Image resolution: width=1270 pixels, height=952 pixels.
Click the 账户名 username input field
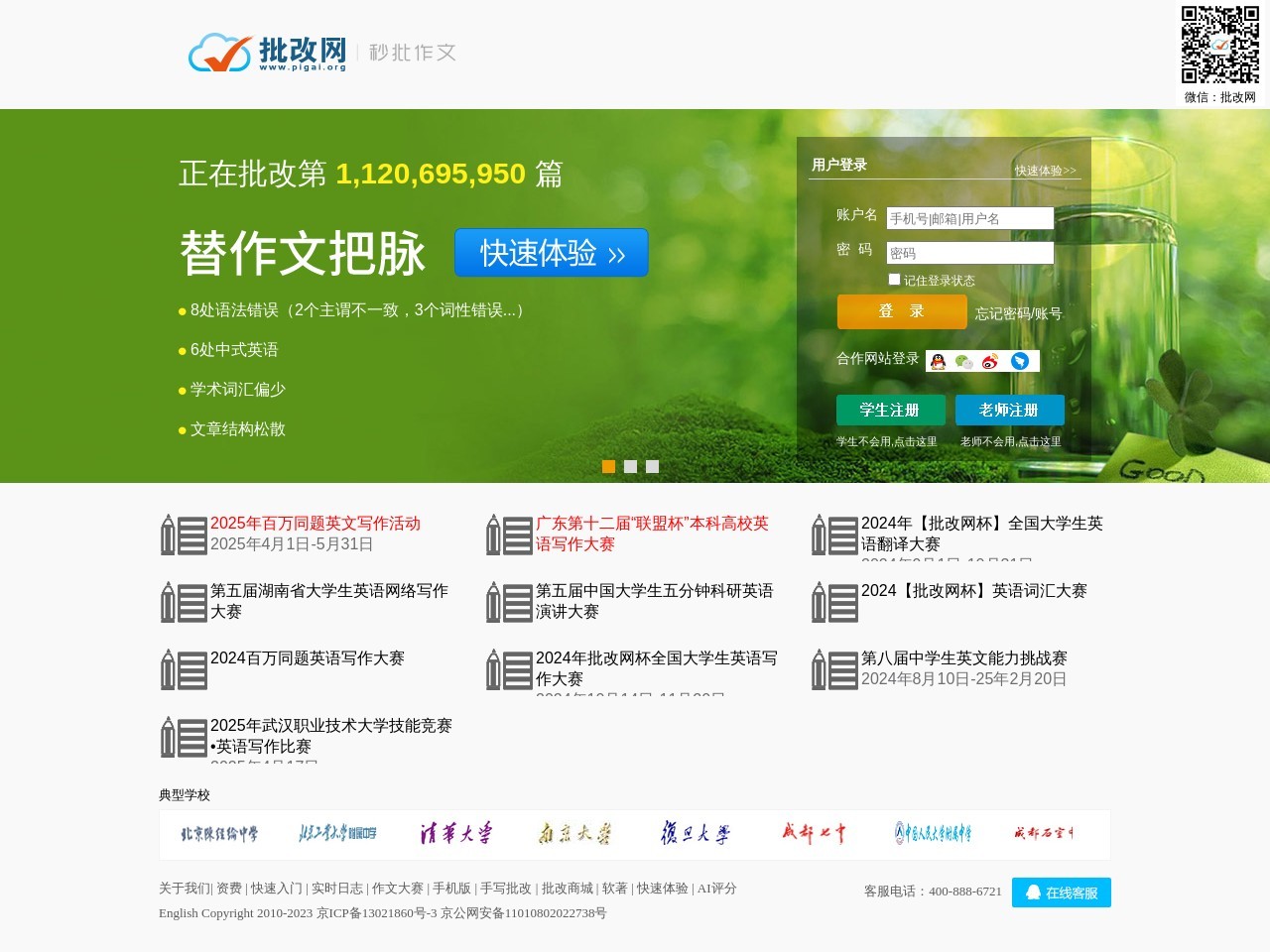(970, 217)
